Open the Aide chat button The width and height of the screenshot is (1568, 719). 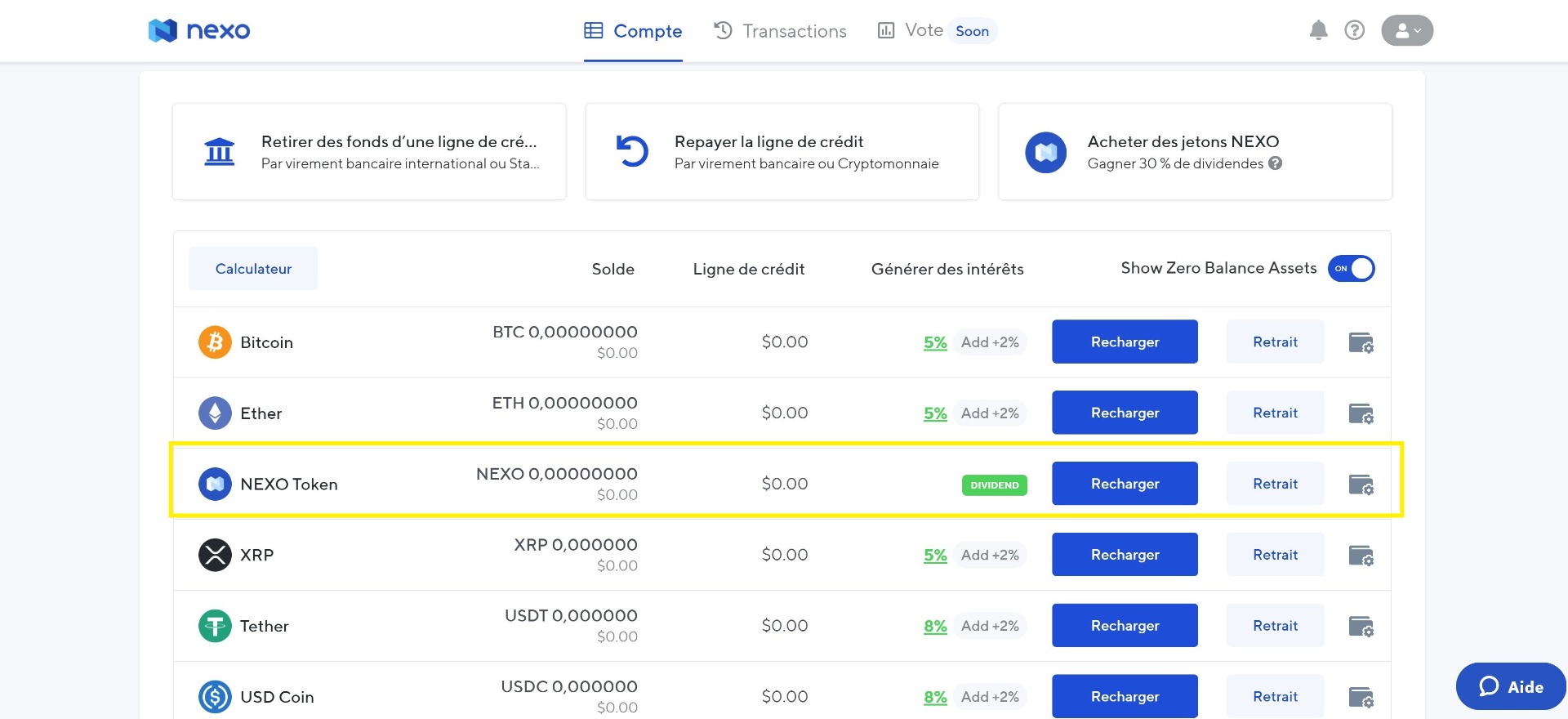[x=1511, y=686]
